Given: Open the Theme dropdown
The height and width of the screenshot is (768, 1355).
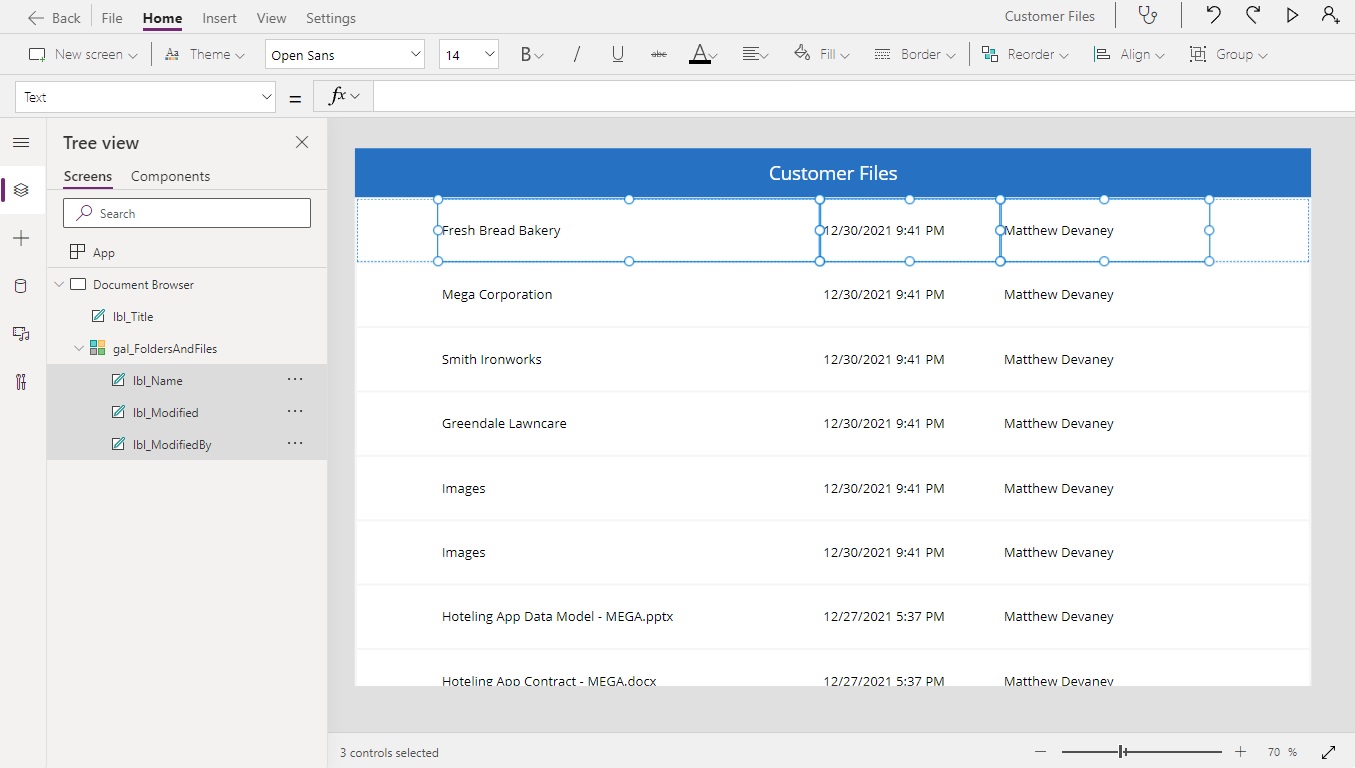Looking at the screenshot, I should (x=205, y=54).
